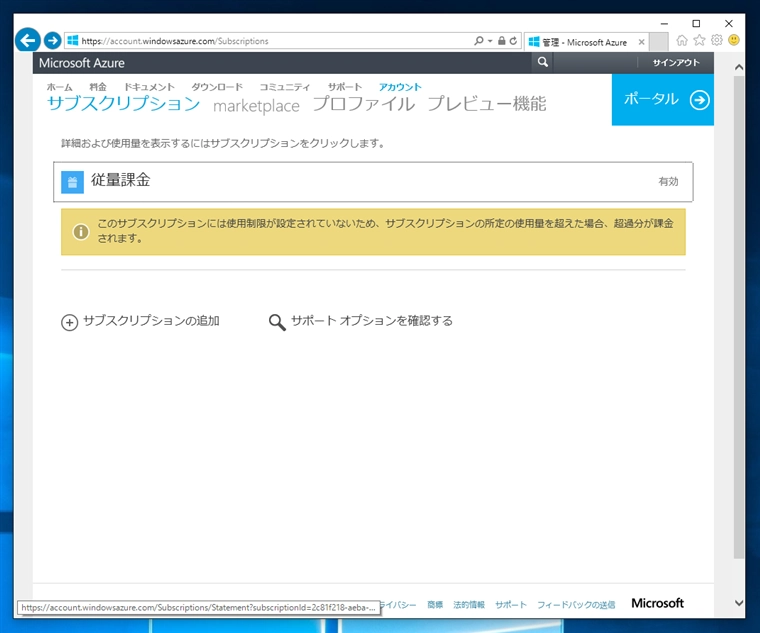Open the ポータル portal button

(x=663, y=99)
